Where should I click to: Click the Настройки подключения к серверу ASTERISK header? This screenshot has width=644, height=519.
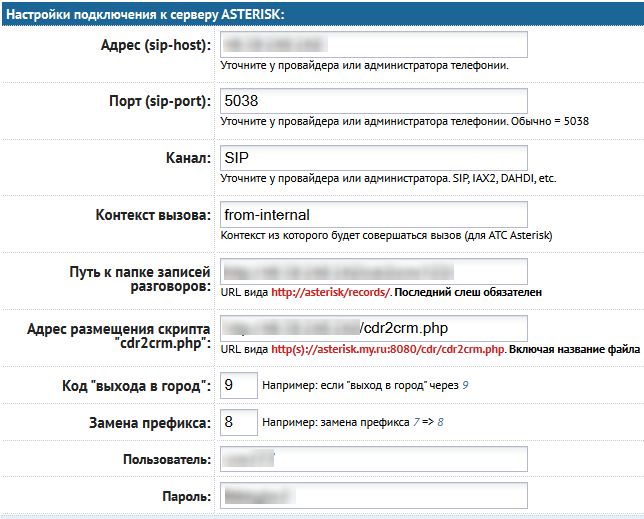coord(145,14)
